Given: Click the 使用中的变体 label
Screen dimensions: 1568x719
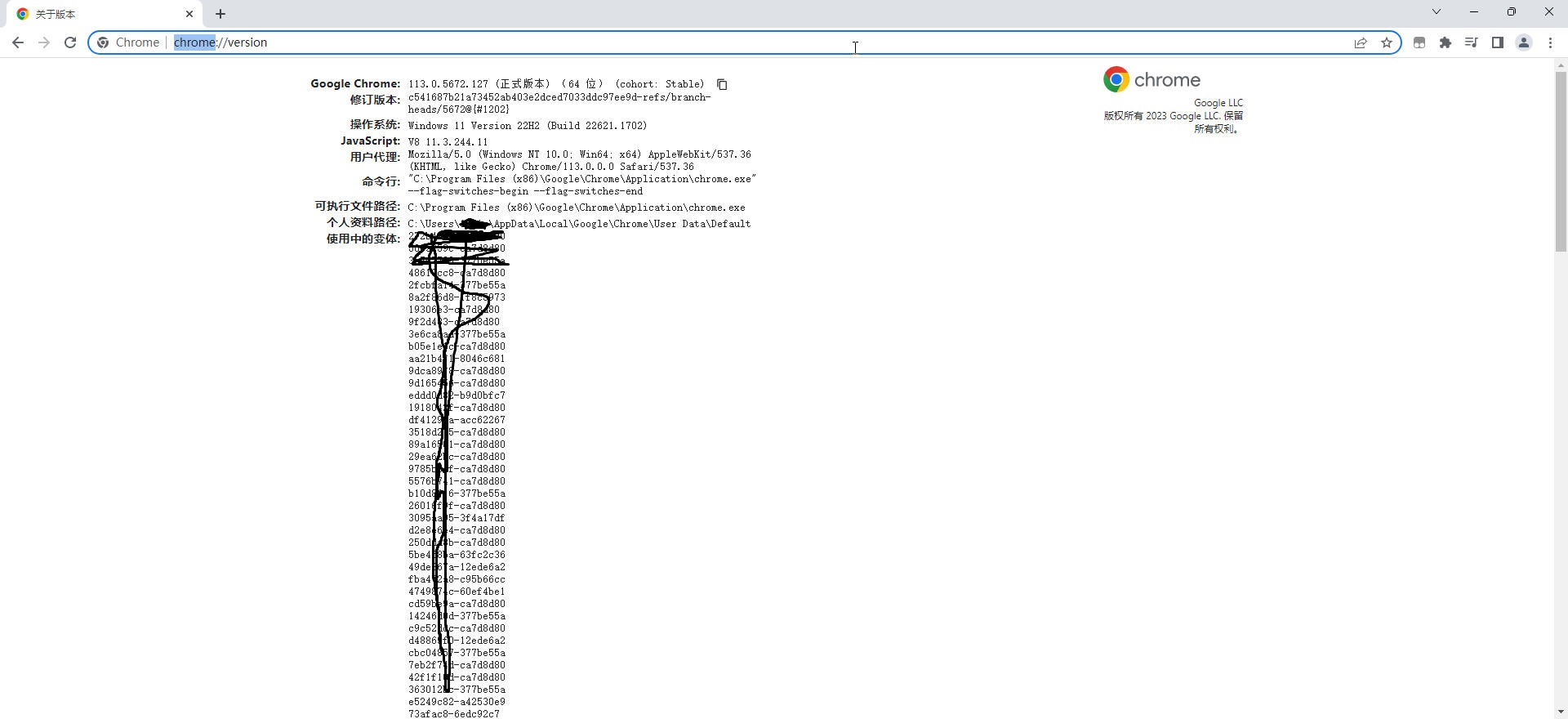Looking at the screenshot, I should pos(363,239).
